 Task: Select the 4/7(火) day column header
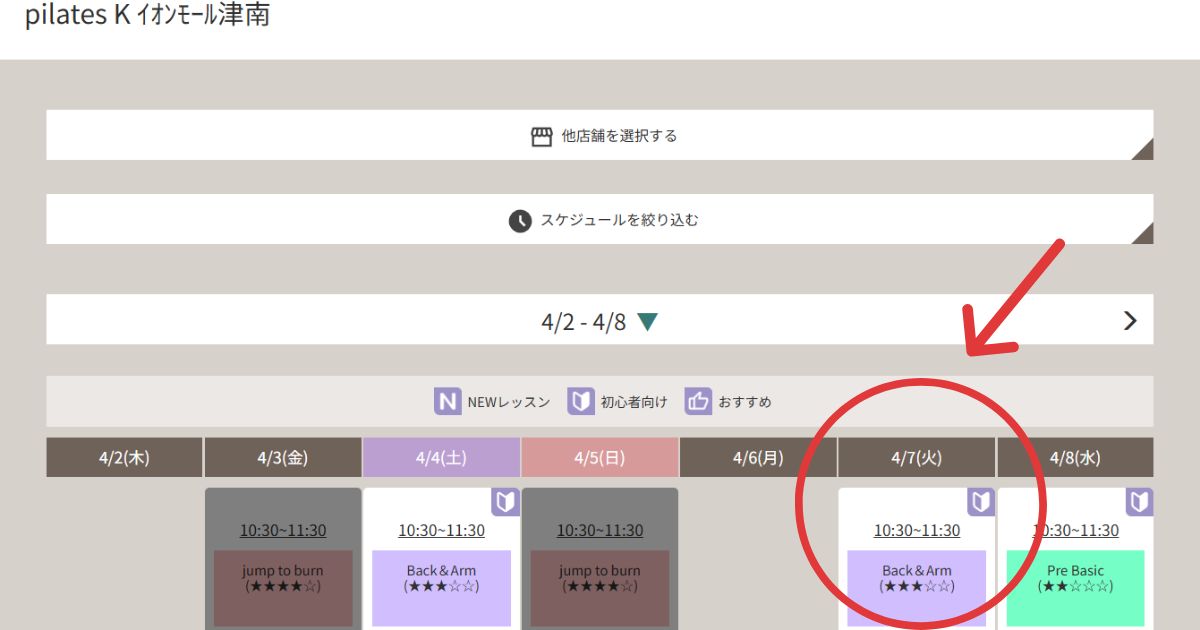pyautogui.click(x=917, y=458)
